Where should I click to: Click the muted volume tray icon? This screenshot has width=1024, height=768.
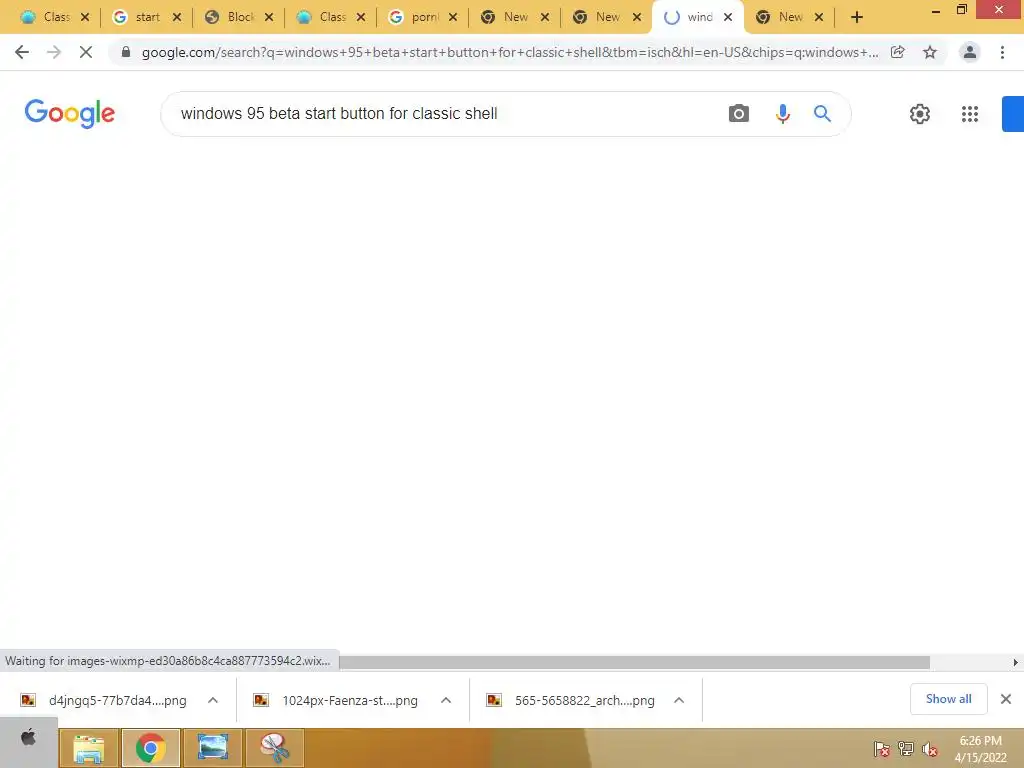click(x=930, y=749)
